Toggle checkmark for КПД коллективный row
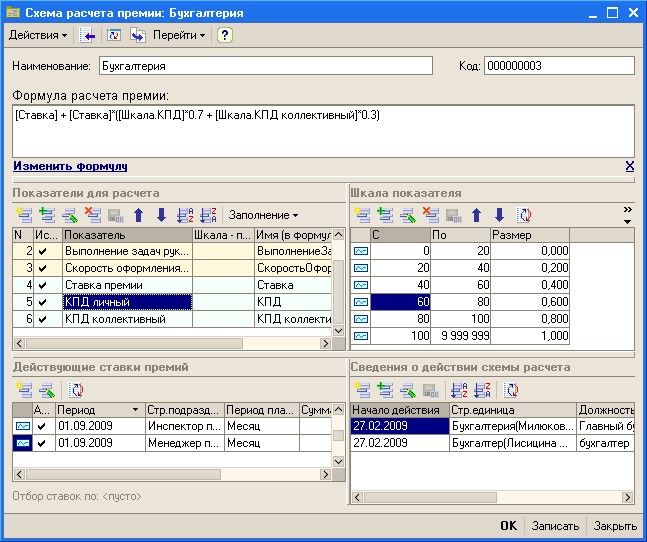The height and width of the screenshot is (542, 647). pos(42,318)
